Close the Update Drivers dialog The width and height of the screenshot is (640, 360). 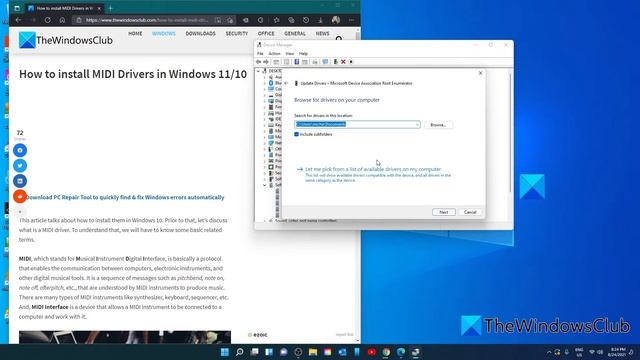480,73
